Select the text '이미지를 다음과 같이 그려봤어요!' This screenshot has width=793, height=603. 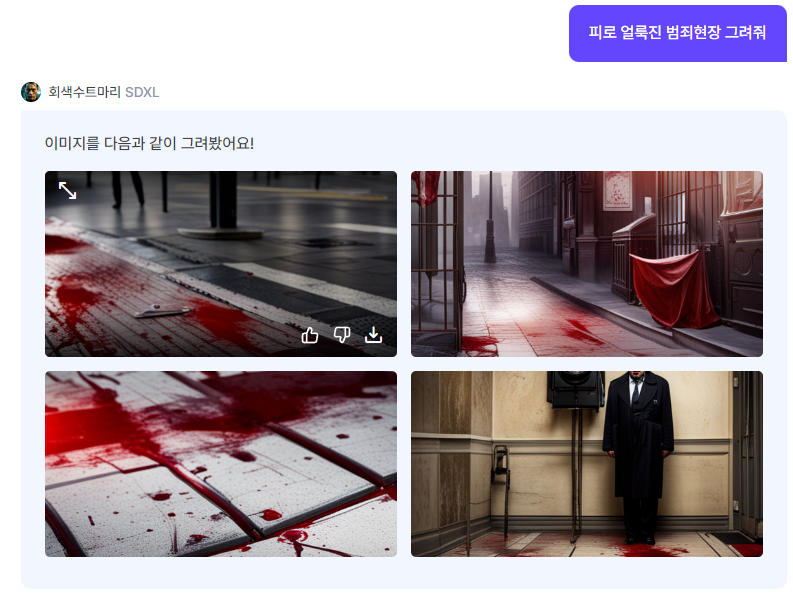click(149, 143)
